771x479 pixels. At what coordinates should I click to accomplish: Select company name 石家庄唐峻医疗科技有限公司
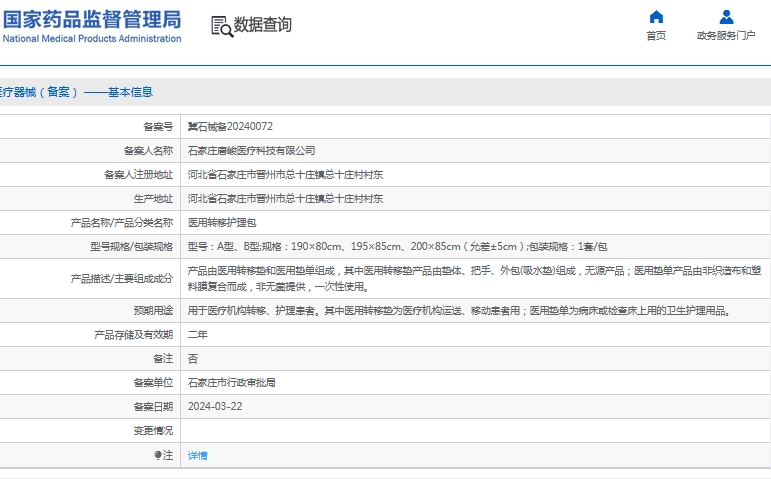251,150
